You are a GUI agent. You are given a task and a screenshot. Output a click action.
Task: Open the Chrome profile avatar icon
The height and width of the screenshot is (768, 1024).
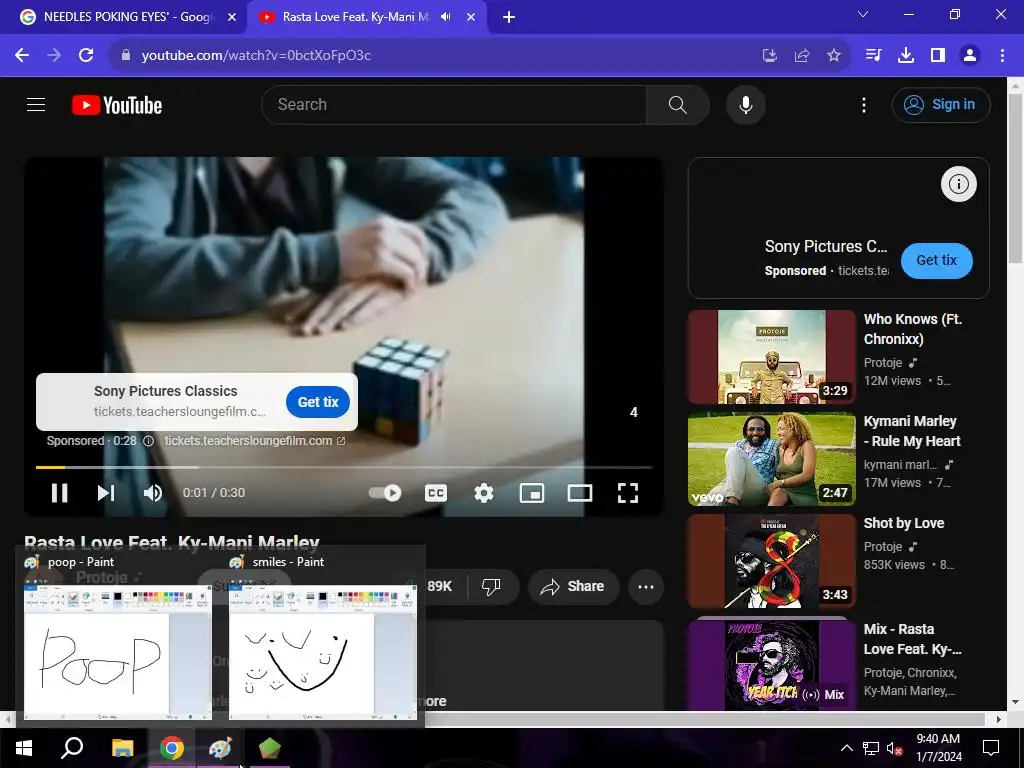(970, 56)
